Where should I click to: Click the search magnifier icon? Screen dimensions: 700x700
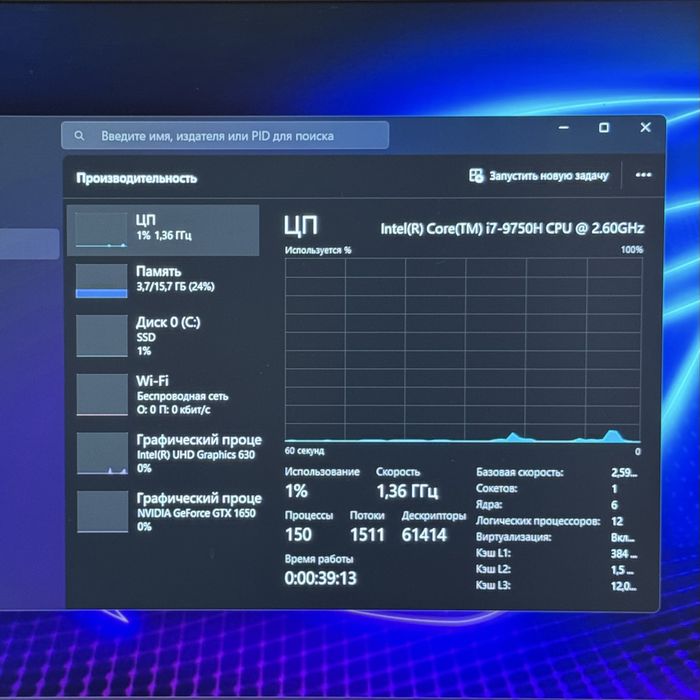[x=79, y=136]
